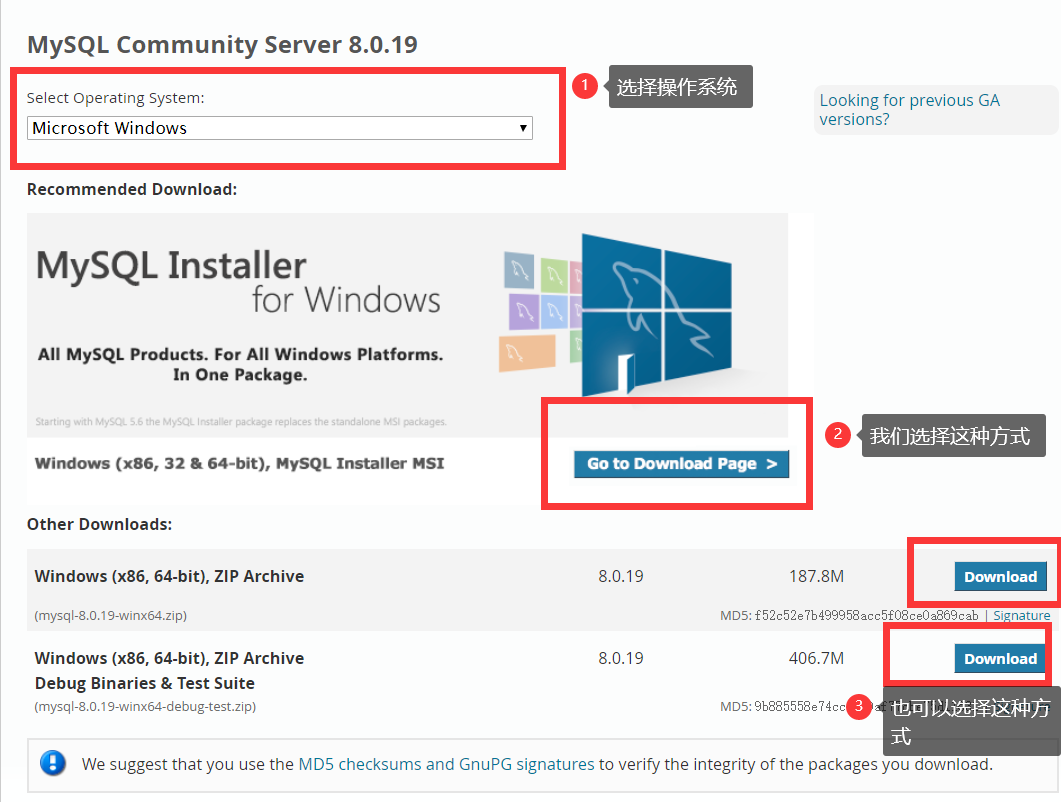Open the 'Looking for previous GA versions?' link
The height and width of the screenshot is (802, 1061).
(x=909, y=110)
